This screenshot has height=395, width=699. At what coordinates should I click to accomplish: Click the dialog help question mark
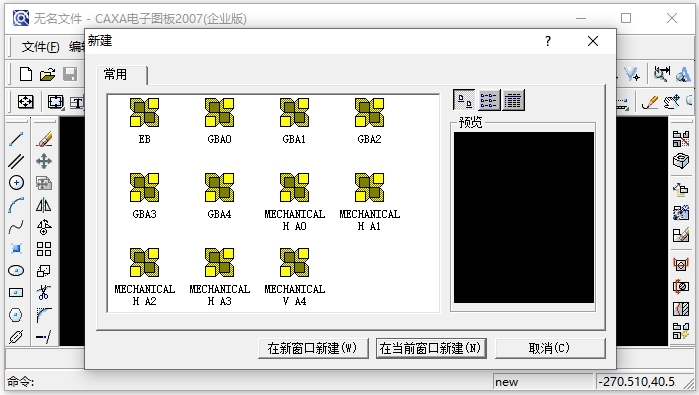(548, 41)
